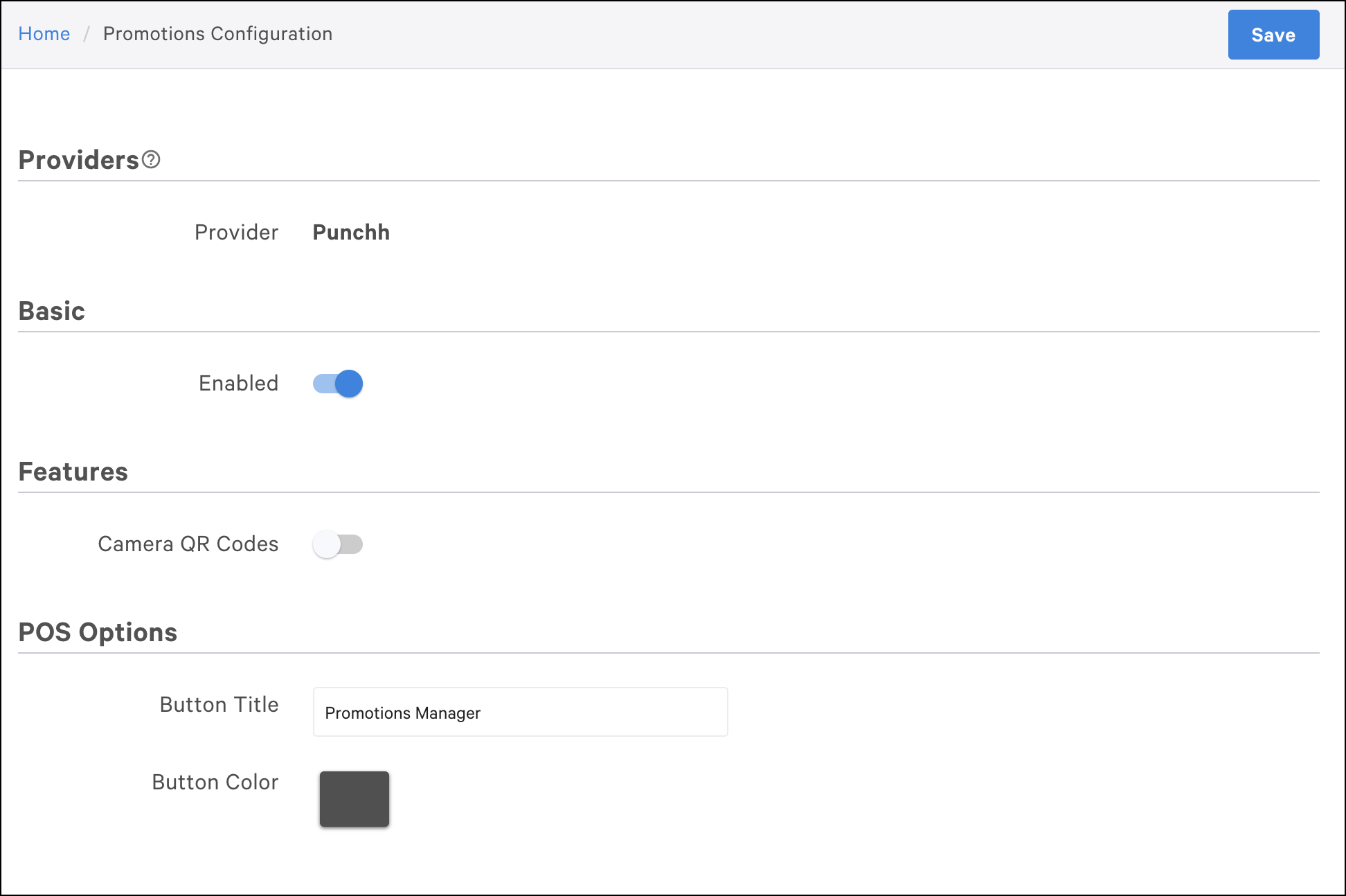Click the Button Title label
This screenshot has width=1346, height=896.
coord(219,705)
